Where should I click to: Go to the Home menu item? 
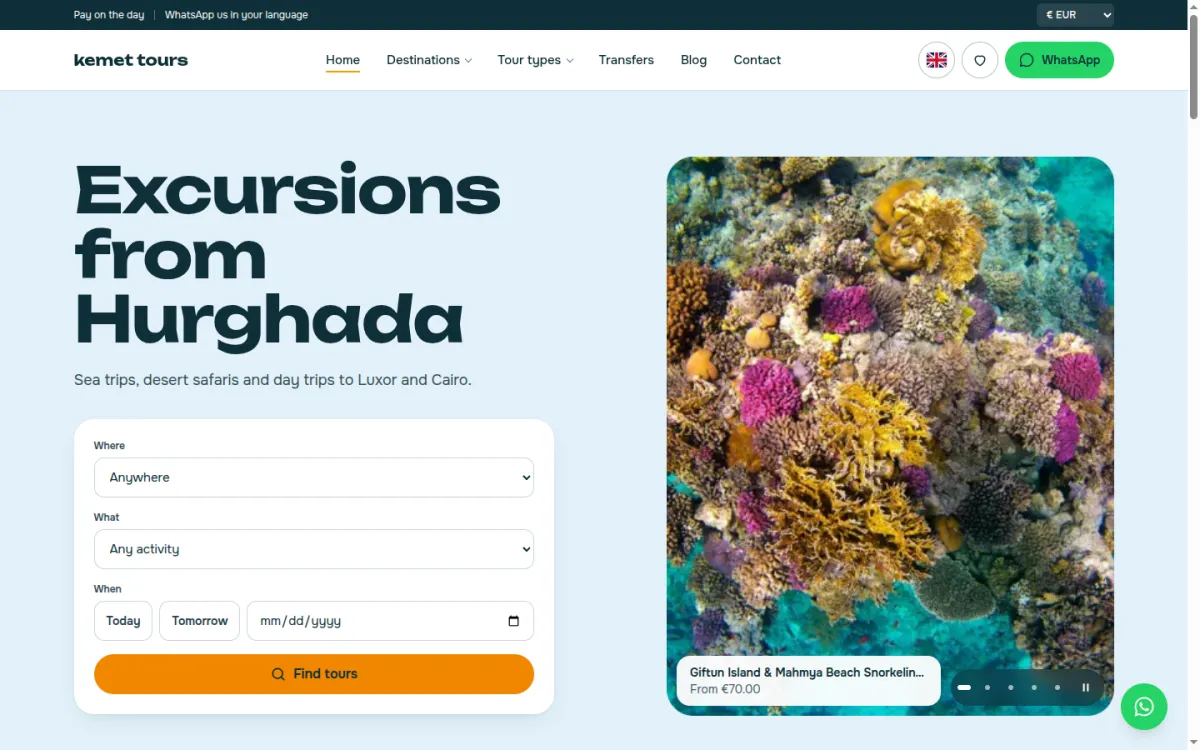pyautogui.click(x=343, y=60)
